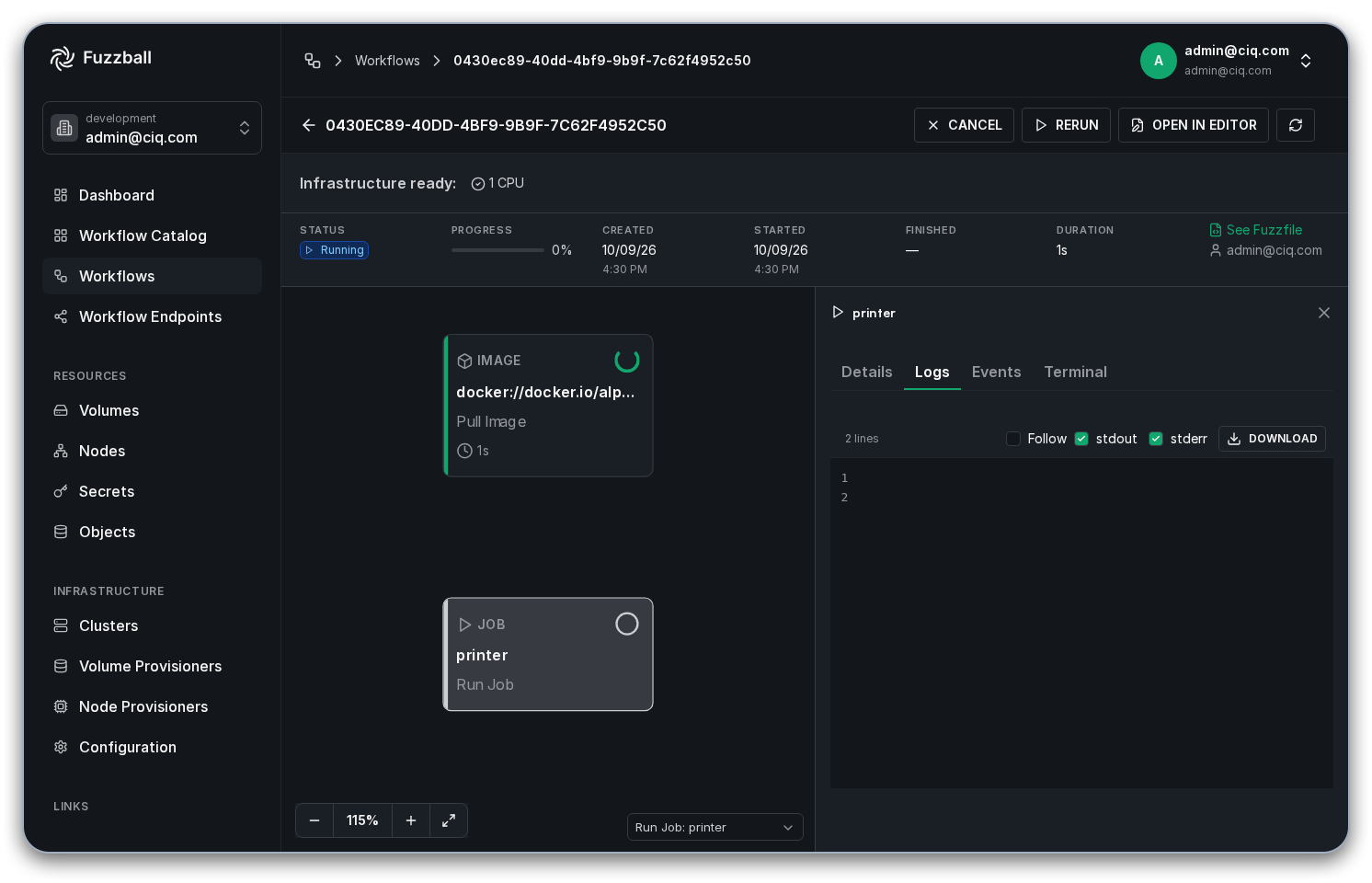This screenshot has height=883, width=1372.
Task: Click the 115% zoom level value
Action: click(362, 820)
